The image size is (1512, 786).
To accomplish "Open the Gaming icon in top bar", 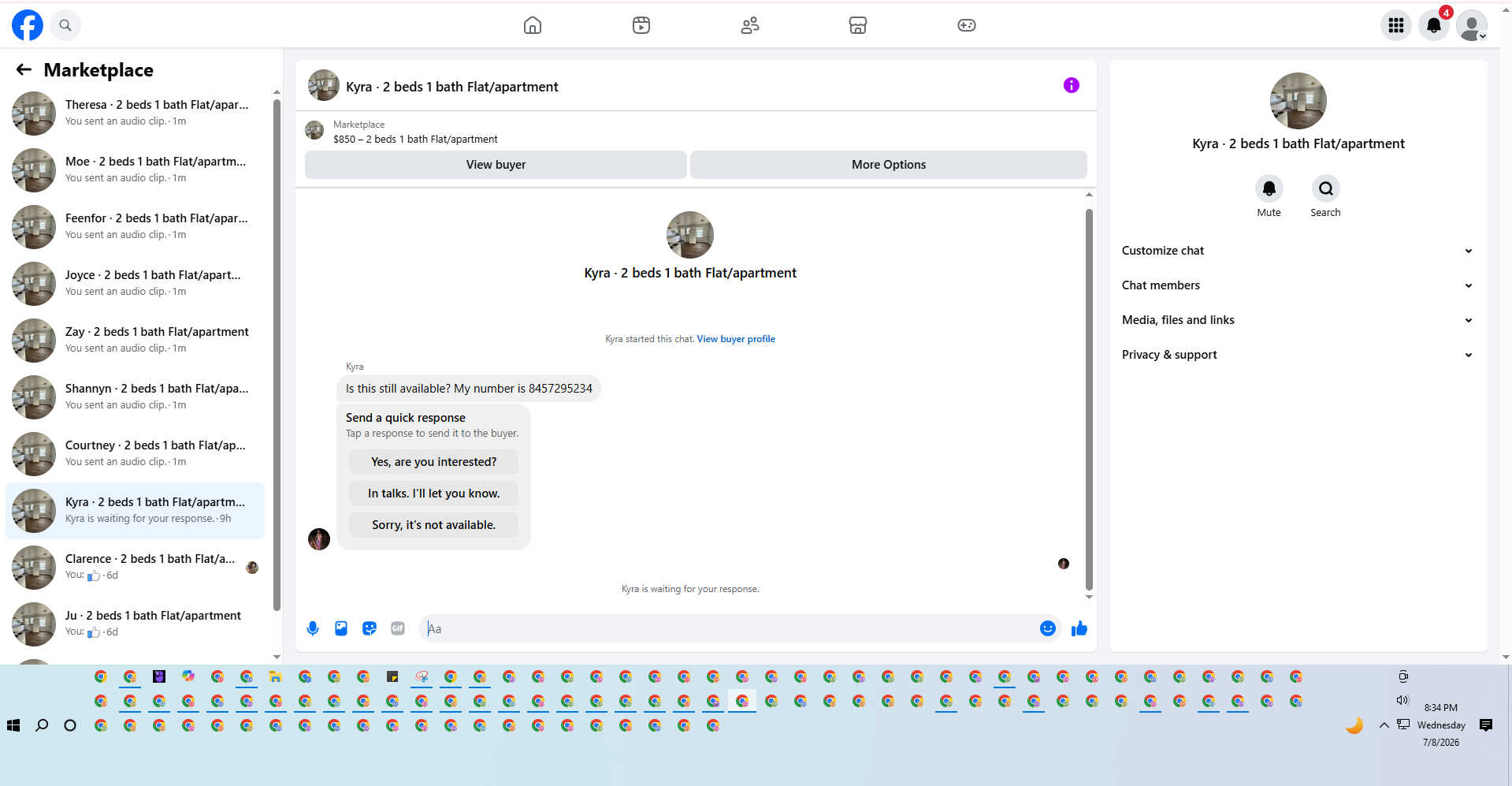I will (967, 25).
